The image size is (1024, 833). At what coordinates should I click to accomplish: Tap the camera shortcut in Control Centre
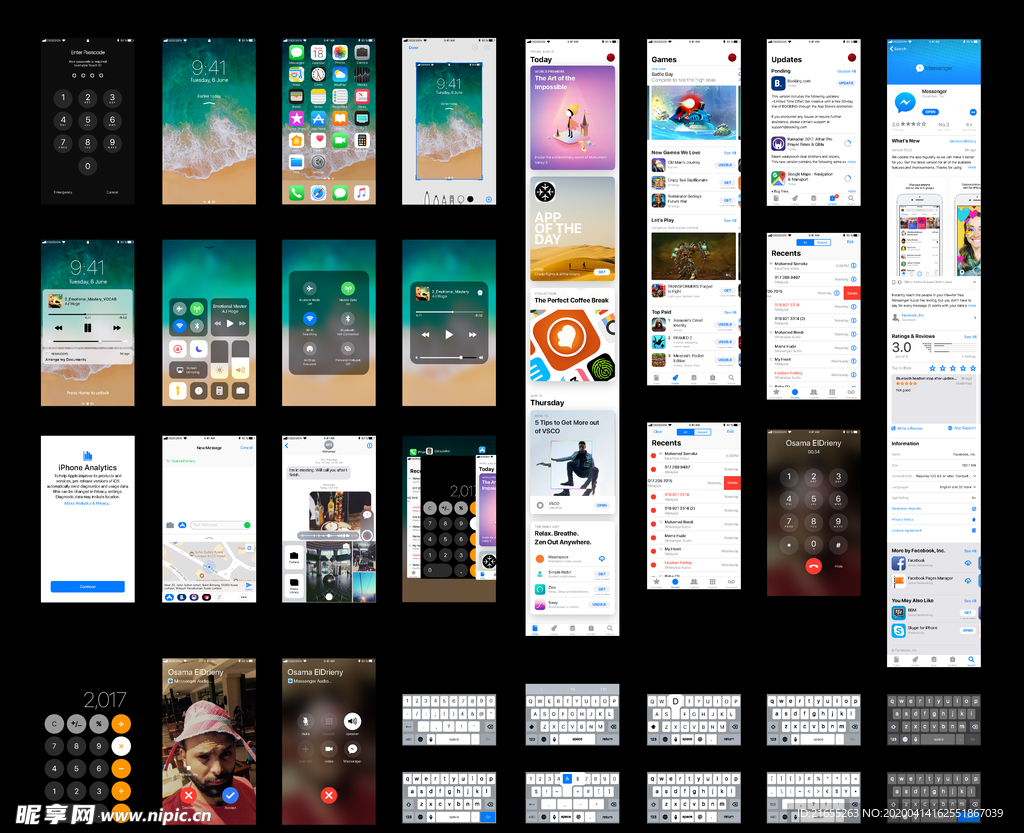[x=241, y=390]
